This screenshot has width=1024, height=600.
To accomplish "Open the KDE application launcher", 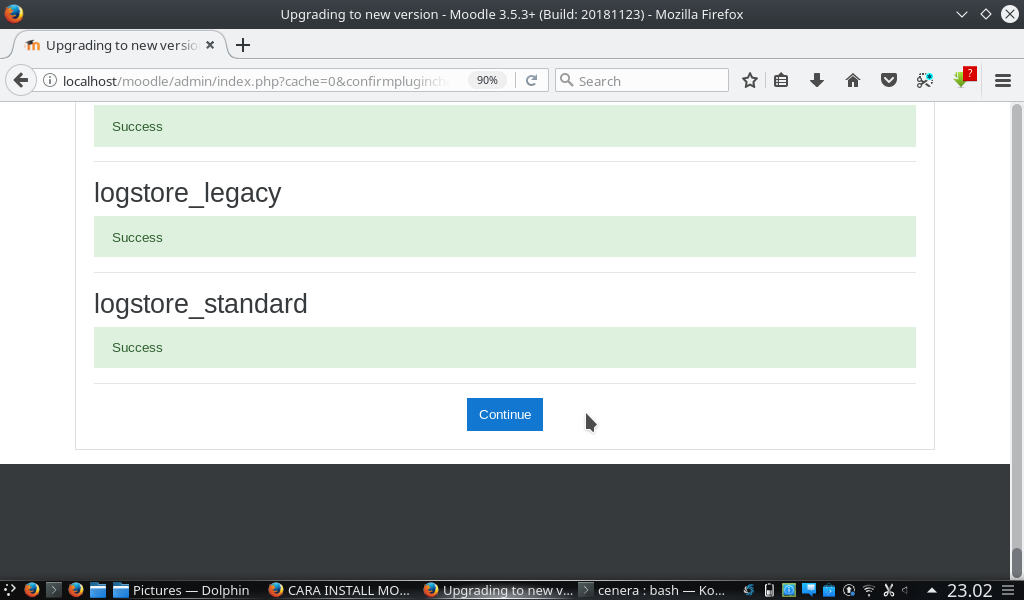I will pyautogui.click(x=9, y=590).
